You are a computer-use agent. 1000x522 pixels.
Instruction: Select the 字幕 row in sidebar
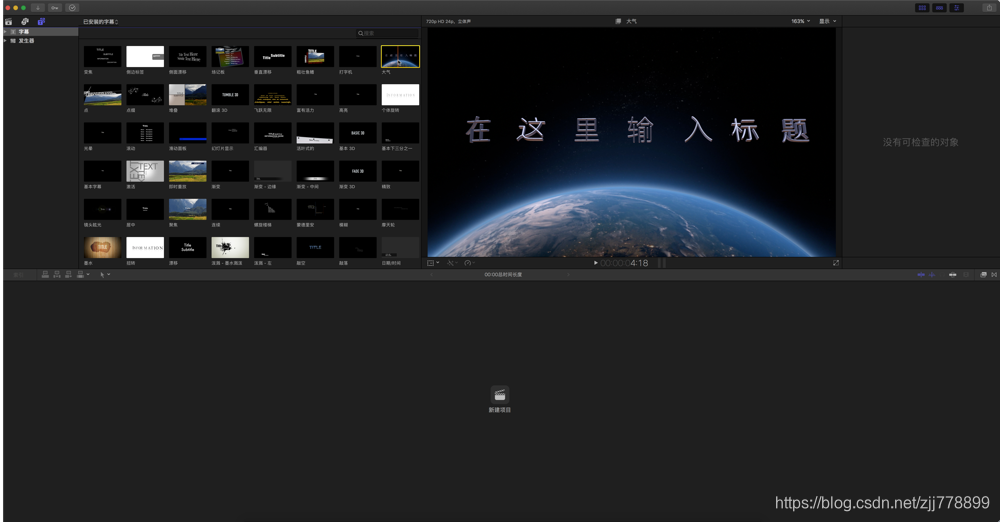[41, 31]
